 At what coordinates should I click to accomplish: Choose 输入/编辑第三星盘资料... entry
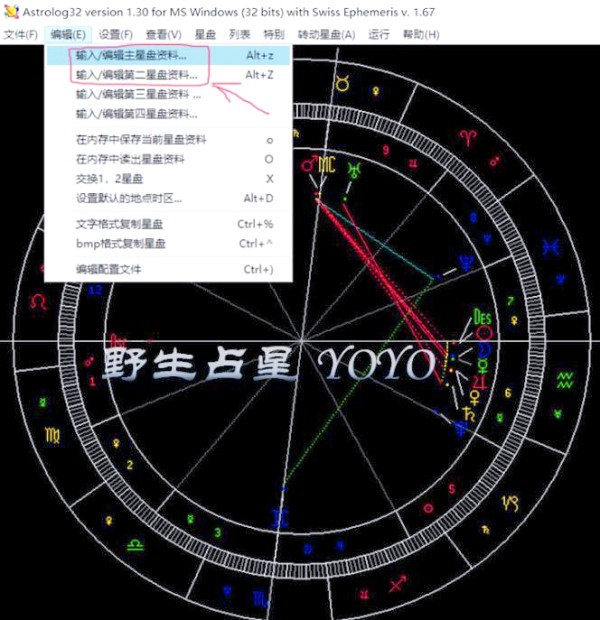[x=168, y=95]
